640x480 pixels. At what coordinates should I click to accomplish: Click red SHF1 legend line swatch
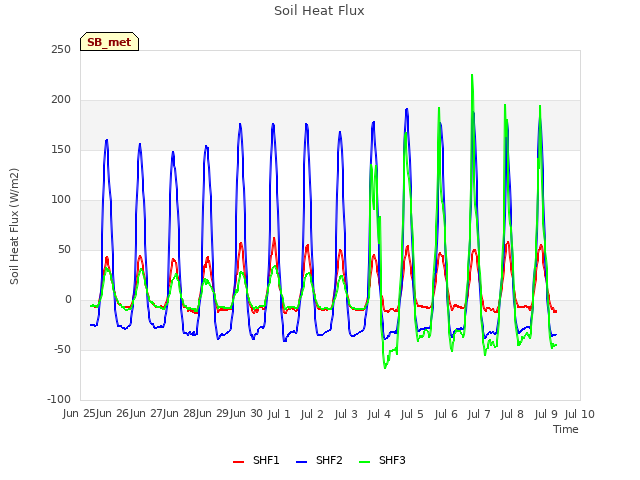[x=238, y=462]
